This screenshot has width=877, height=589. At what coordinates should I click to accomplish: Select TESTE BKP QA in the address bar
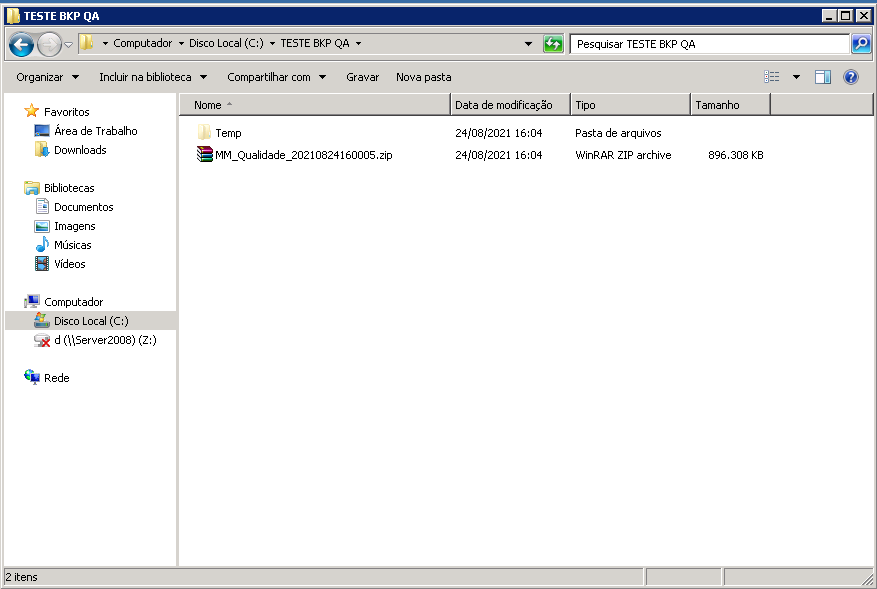315,43
